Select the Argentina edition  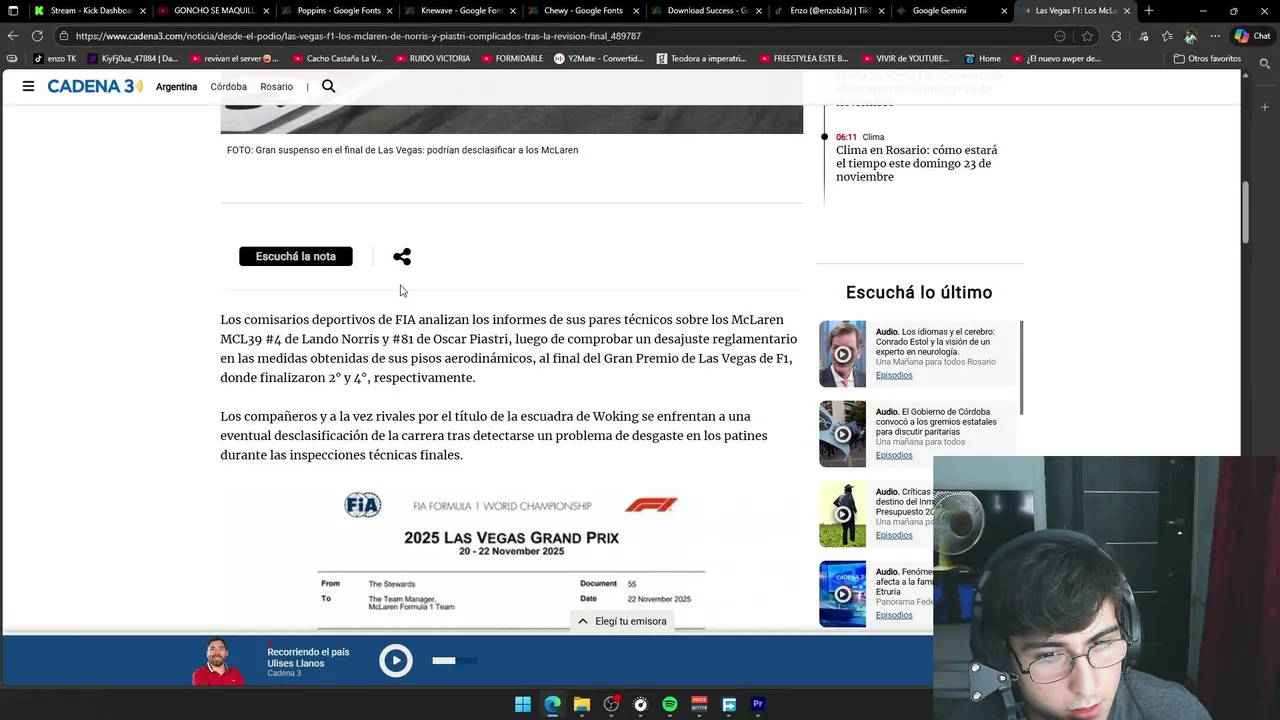176,87
